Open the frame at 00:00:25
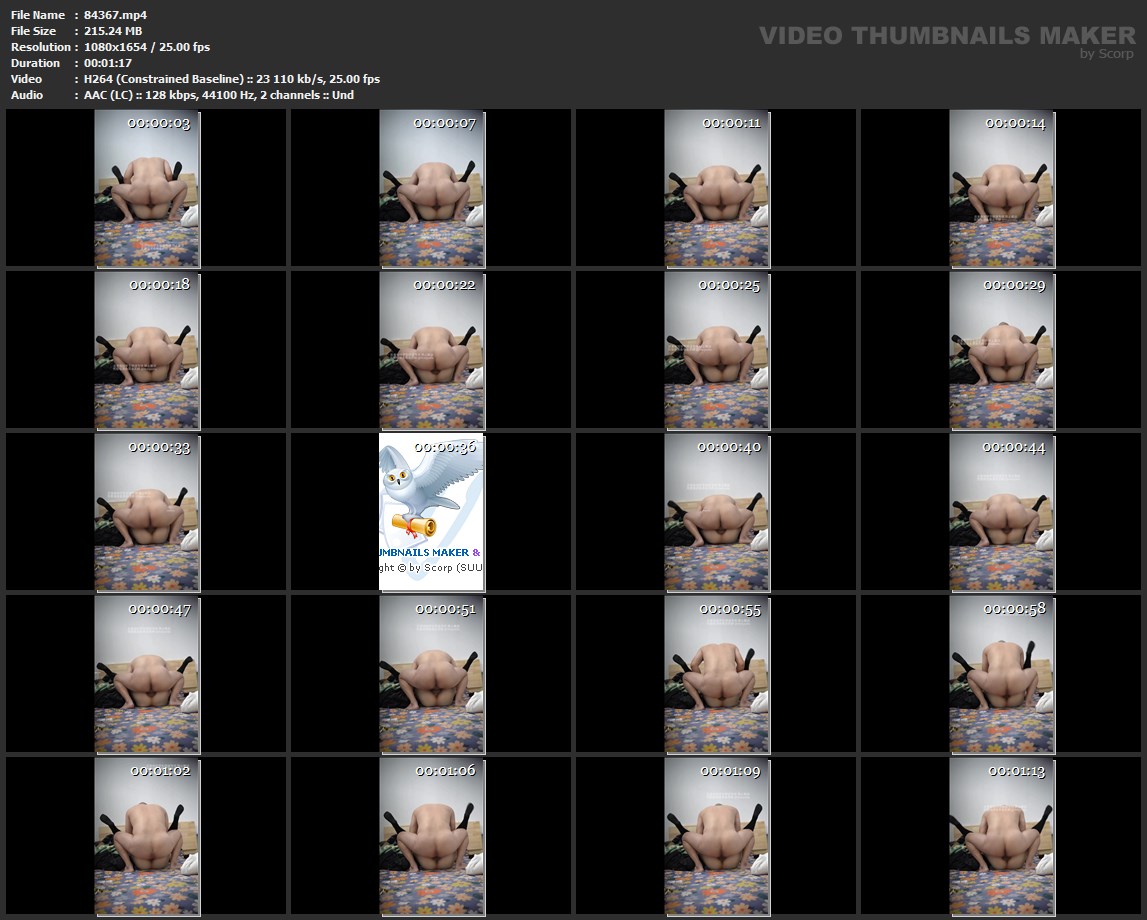Viewport: 1147px width, 920px height. click(x=717, y=350)
